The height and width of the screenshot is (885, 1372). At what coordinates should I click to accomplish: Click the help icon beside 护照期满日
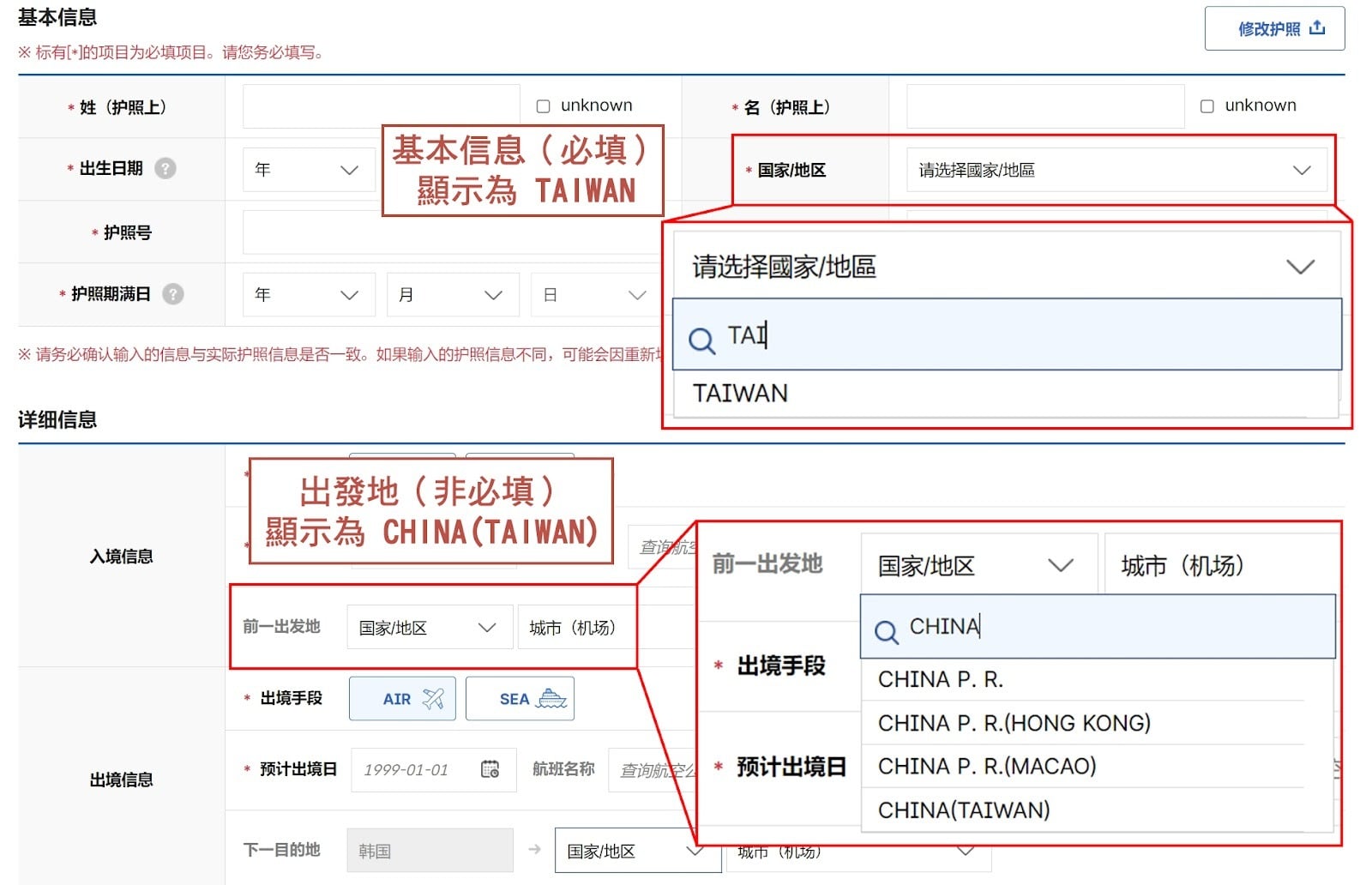(173, 294)
